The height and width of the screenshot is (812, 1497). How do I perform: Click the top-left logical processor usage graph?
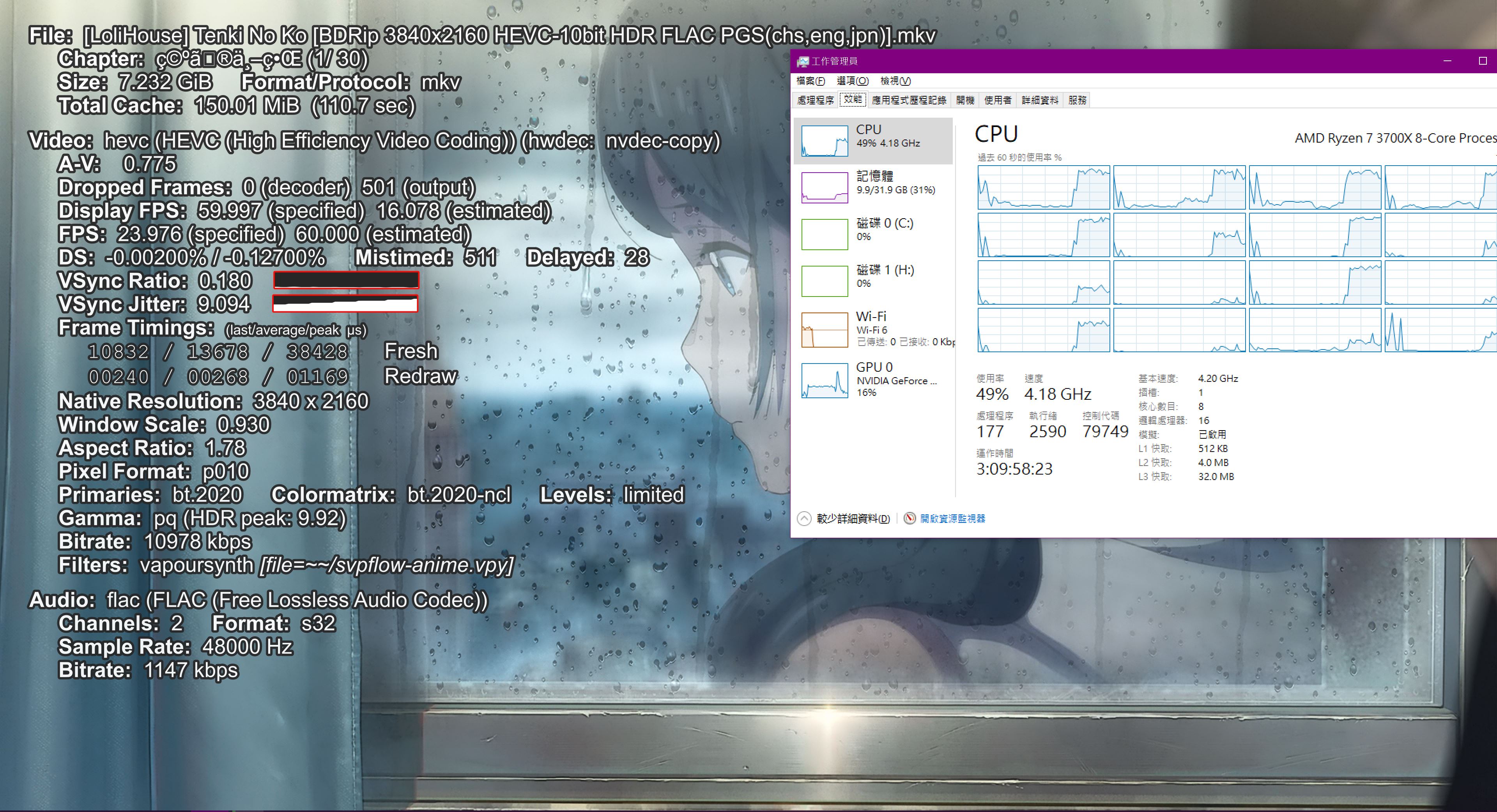(1044, 187)
